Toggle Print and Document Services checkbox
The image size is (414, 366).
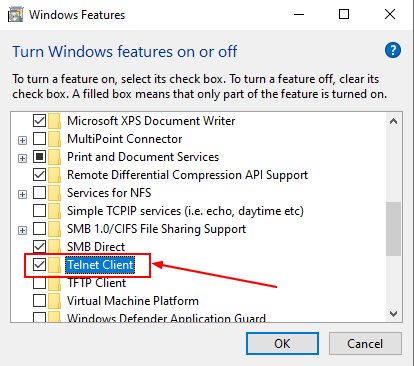(x=39, y=157)
